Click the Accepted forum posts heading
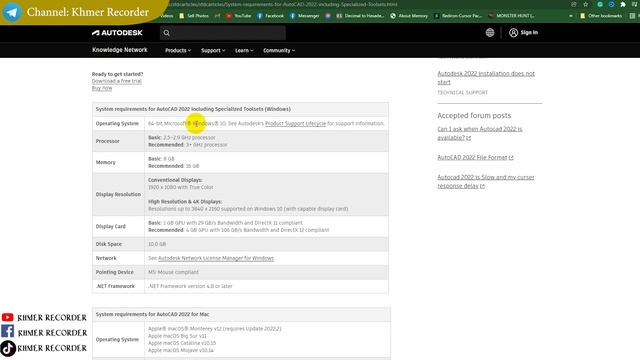This screenshot has width=640, height=360. [474, 116]
